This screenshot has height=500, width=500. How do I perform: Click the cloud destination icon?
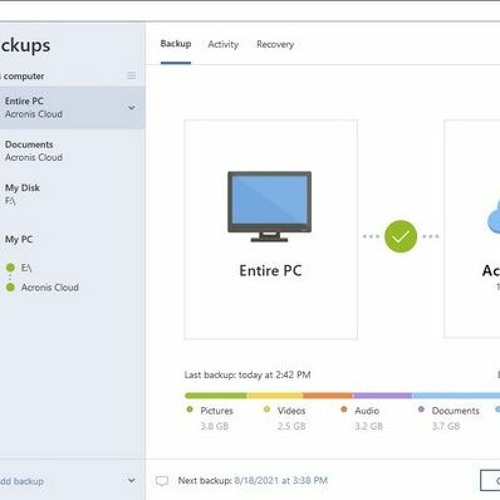(494, 218)
